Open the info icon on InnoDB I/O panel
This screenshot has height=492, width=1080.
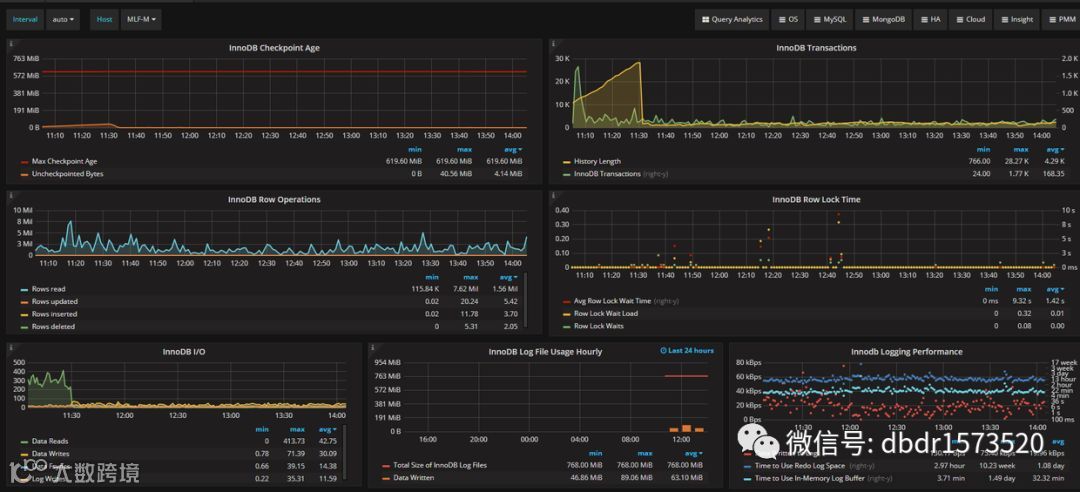coord(10,347)
